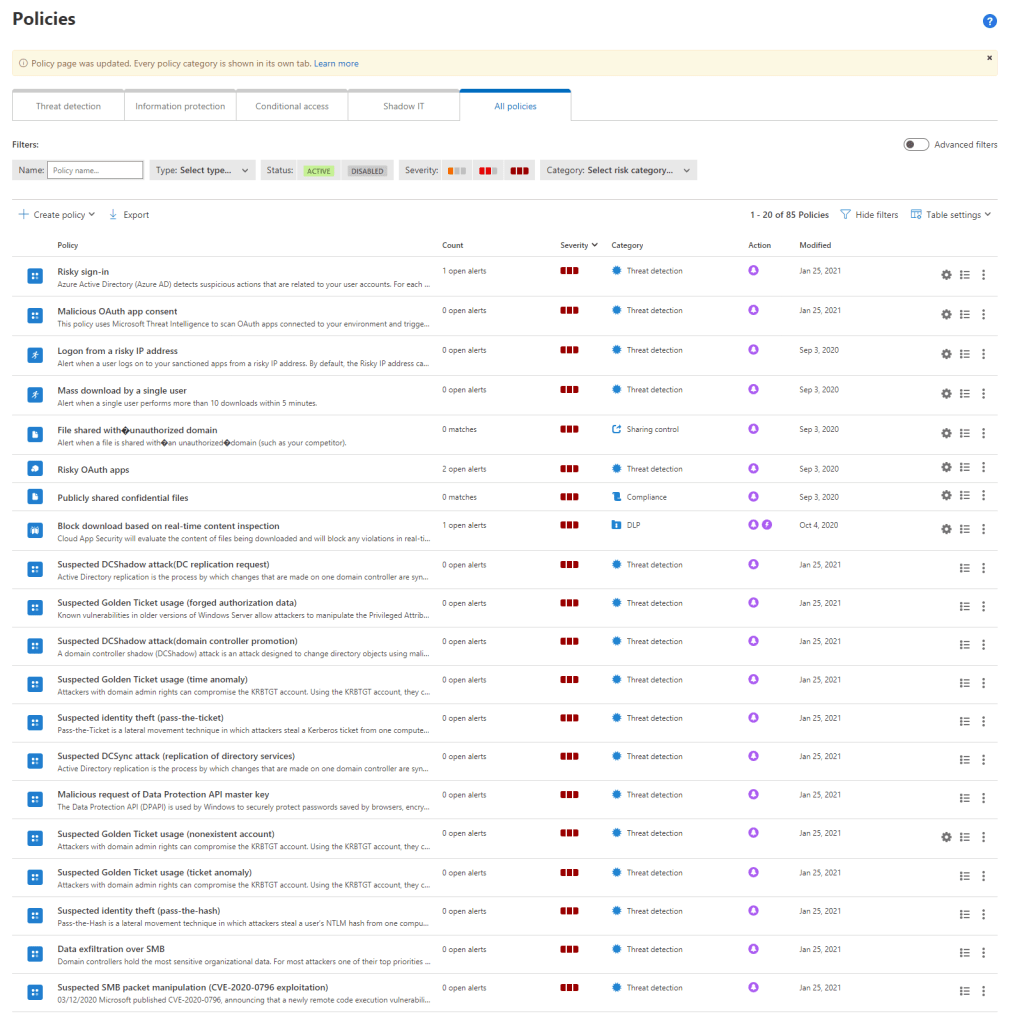Enable the Advanced filters toggle

pyautogui.click(x=916, y=145)
